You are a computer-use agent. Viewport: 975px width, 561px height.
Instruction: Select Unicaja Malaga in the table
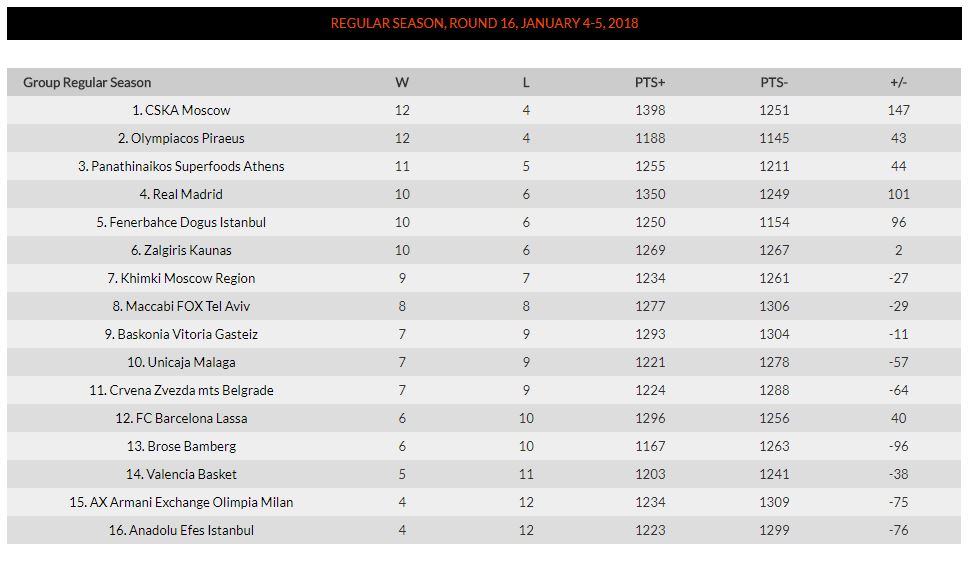coord(181,362)
